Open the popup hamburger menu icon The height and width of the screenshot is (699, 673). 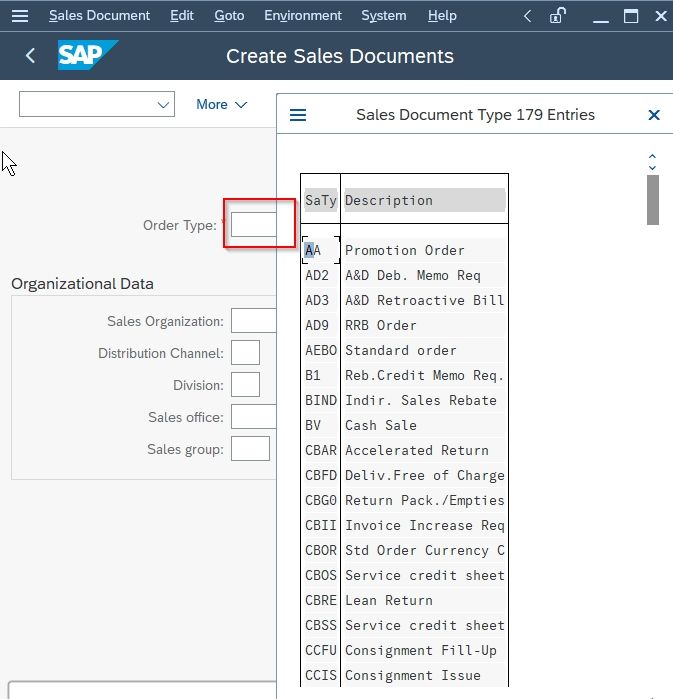pos(298,115)
